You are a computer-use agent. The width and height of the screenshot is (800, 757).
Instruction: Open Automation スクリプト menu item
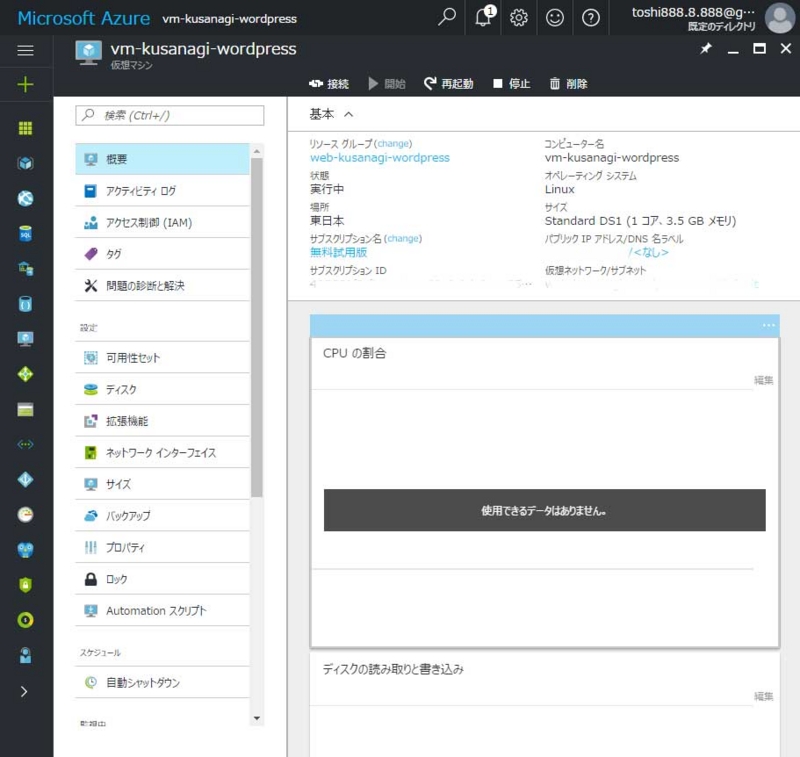(162, 611)
